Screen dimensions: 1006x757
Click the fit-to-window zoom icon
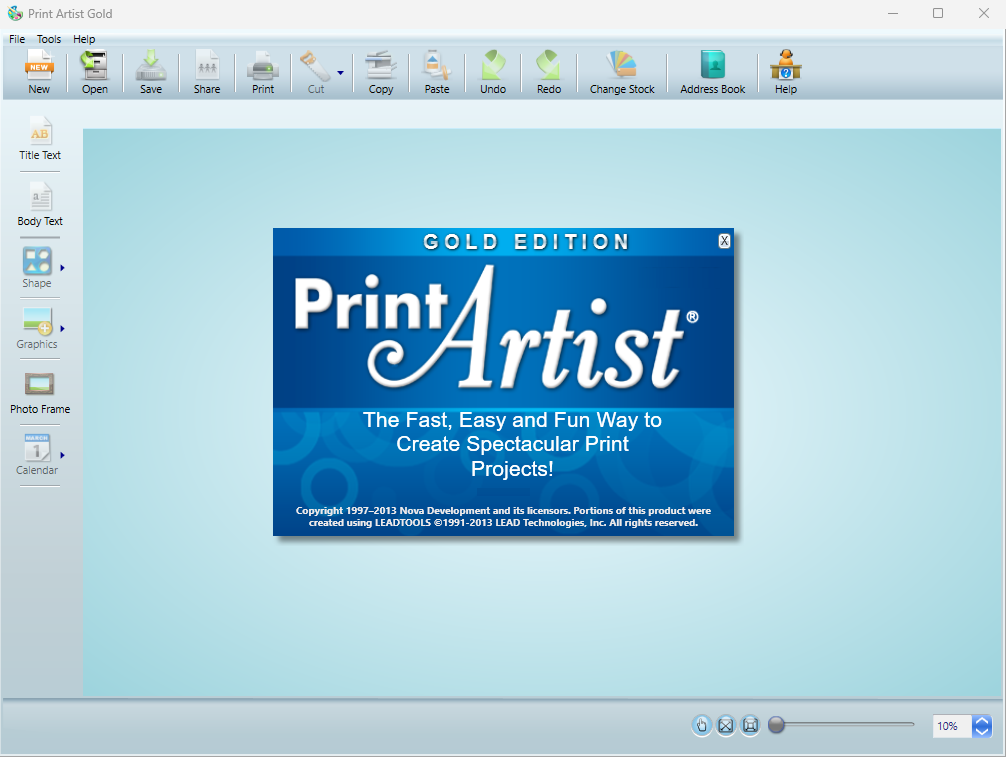tap(750, 726)
